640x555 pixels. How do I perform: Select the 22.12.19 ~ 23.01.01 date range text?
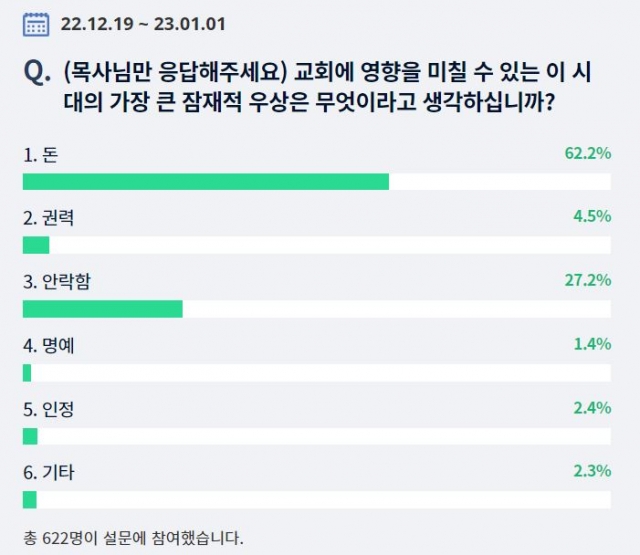pyautogui.click(x=143, y=24)
